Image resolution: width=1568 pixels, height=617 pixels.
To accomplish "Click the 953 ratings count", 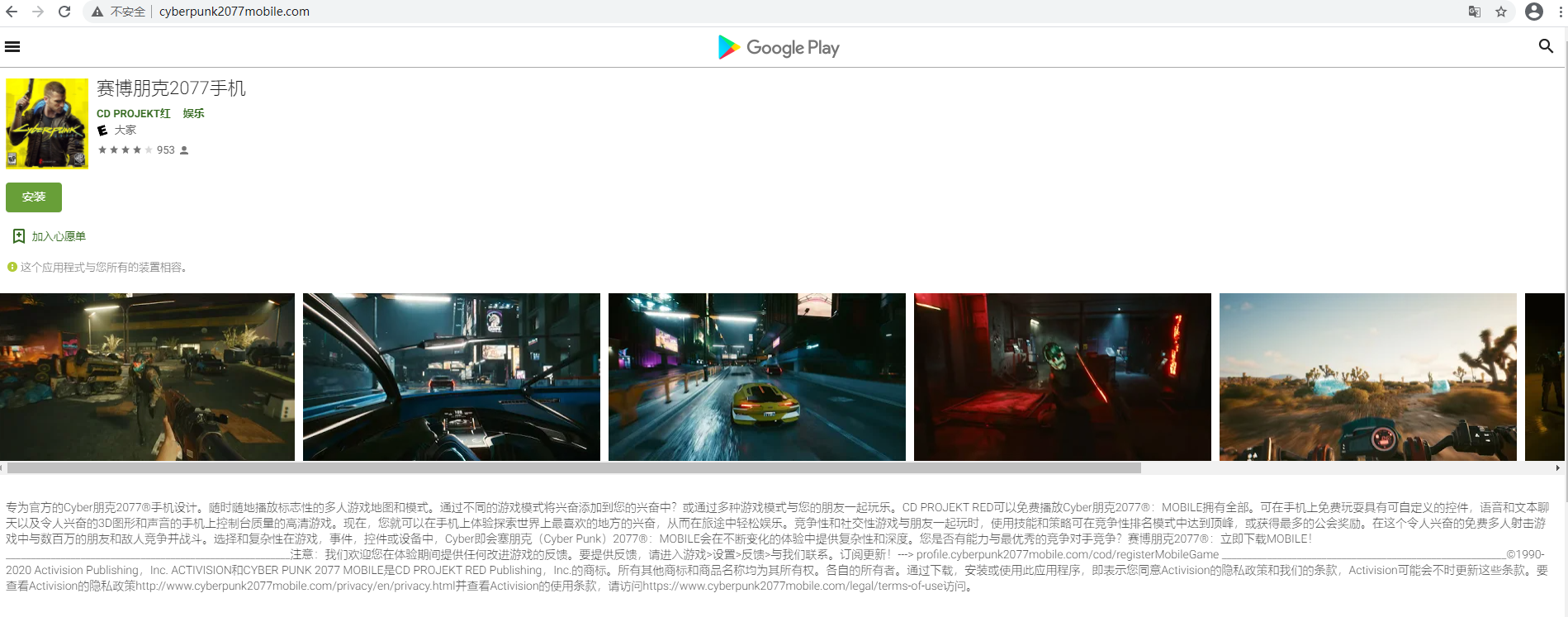I will pos(166,150).
